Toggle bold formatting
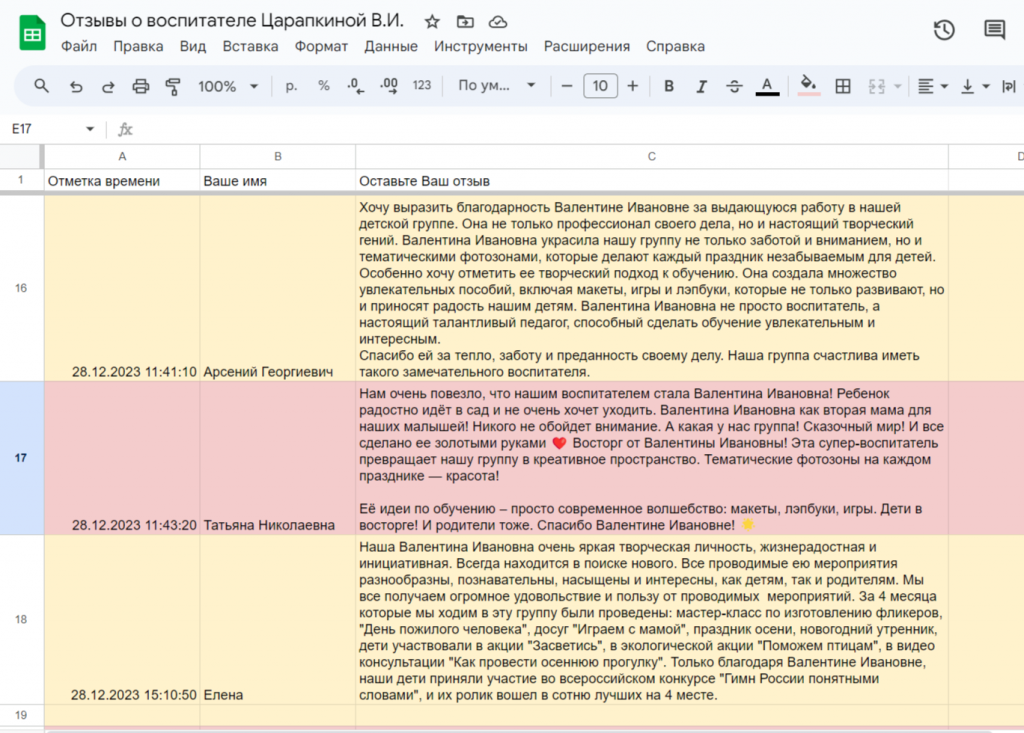The height and width of the screenshot is (733, 1024). [x=669, y=86]
